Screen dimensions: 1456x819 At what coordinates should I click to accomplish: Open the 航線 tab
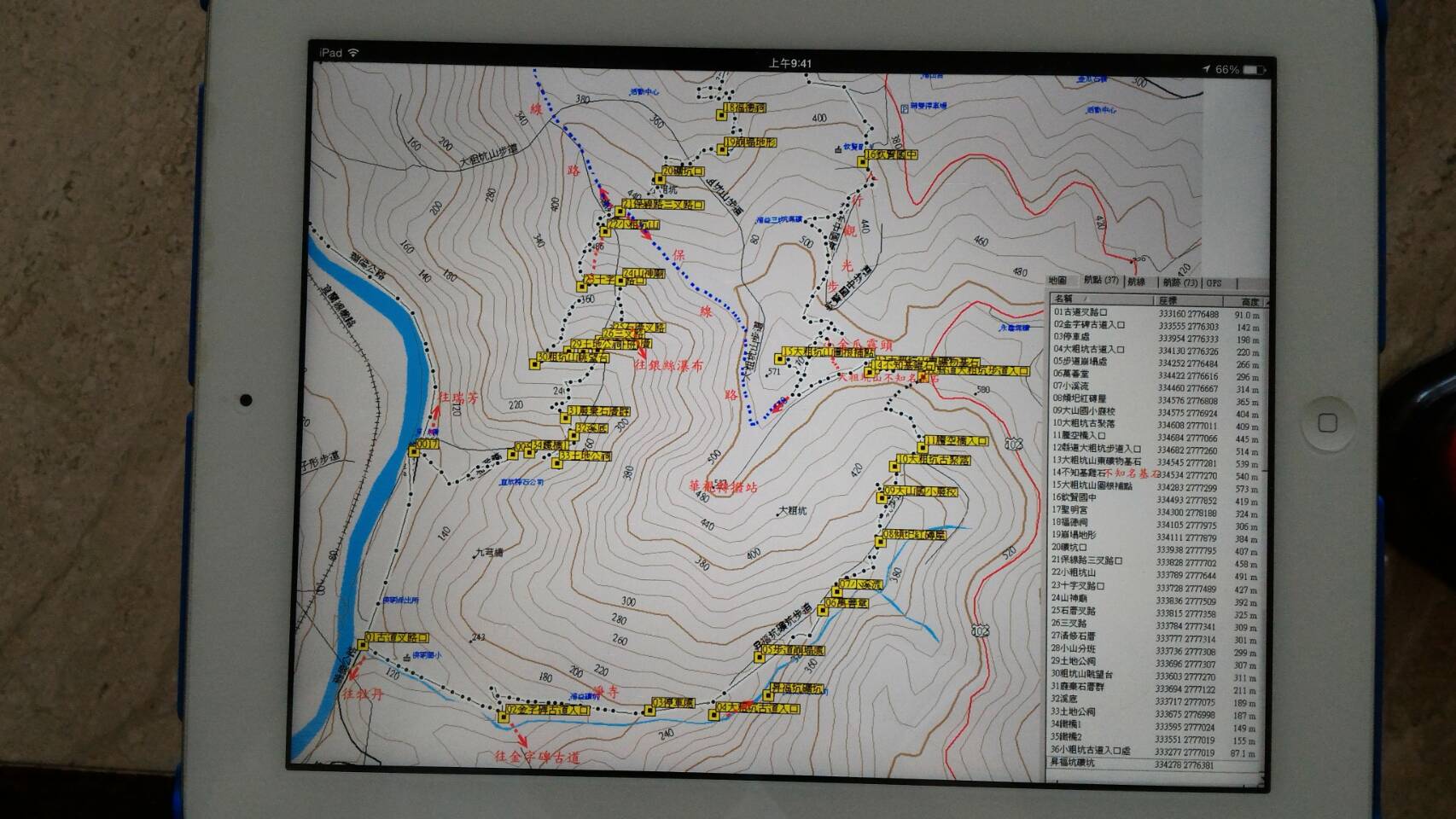coord(1138,282)
